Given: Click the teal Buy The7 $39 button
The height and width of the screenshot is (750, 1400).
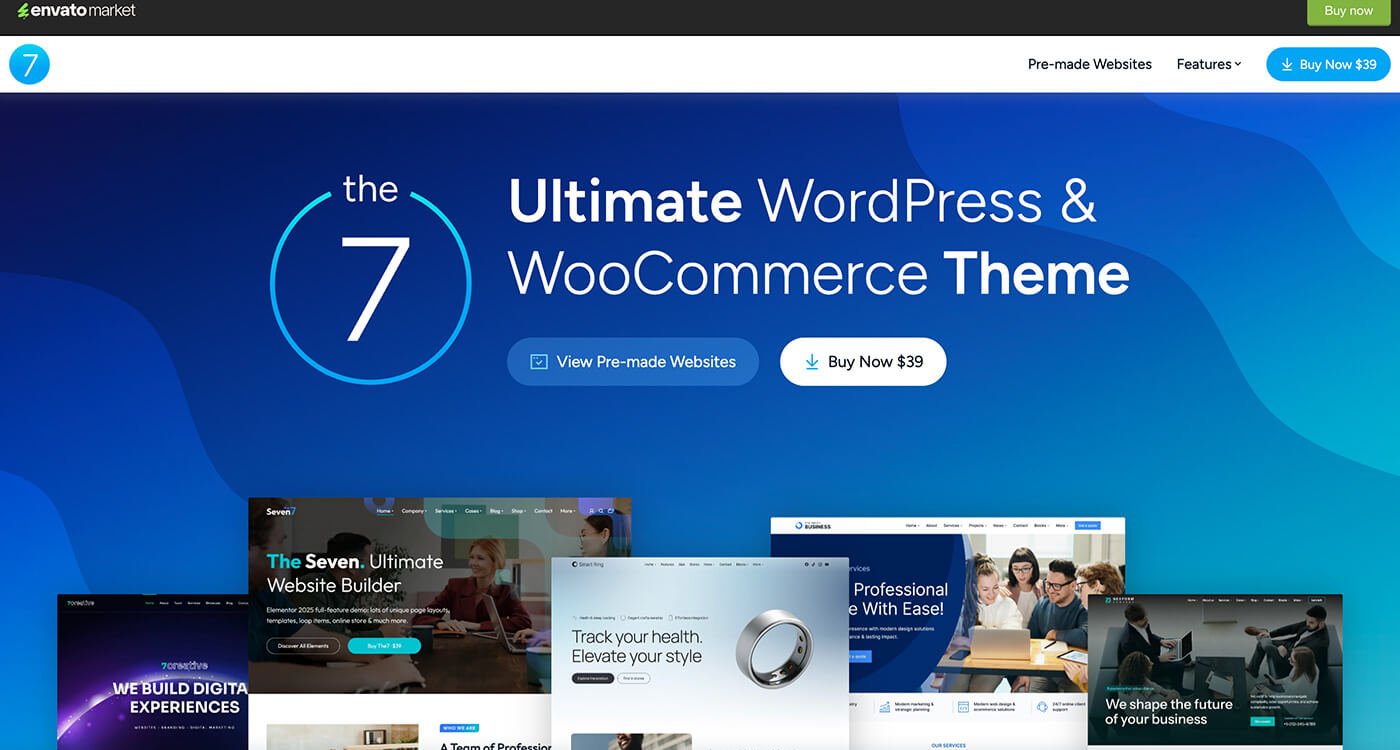Looking at the screenshot, I should tap(384, 646).
